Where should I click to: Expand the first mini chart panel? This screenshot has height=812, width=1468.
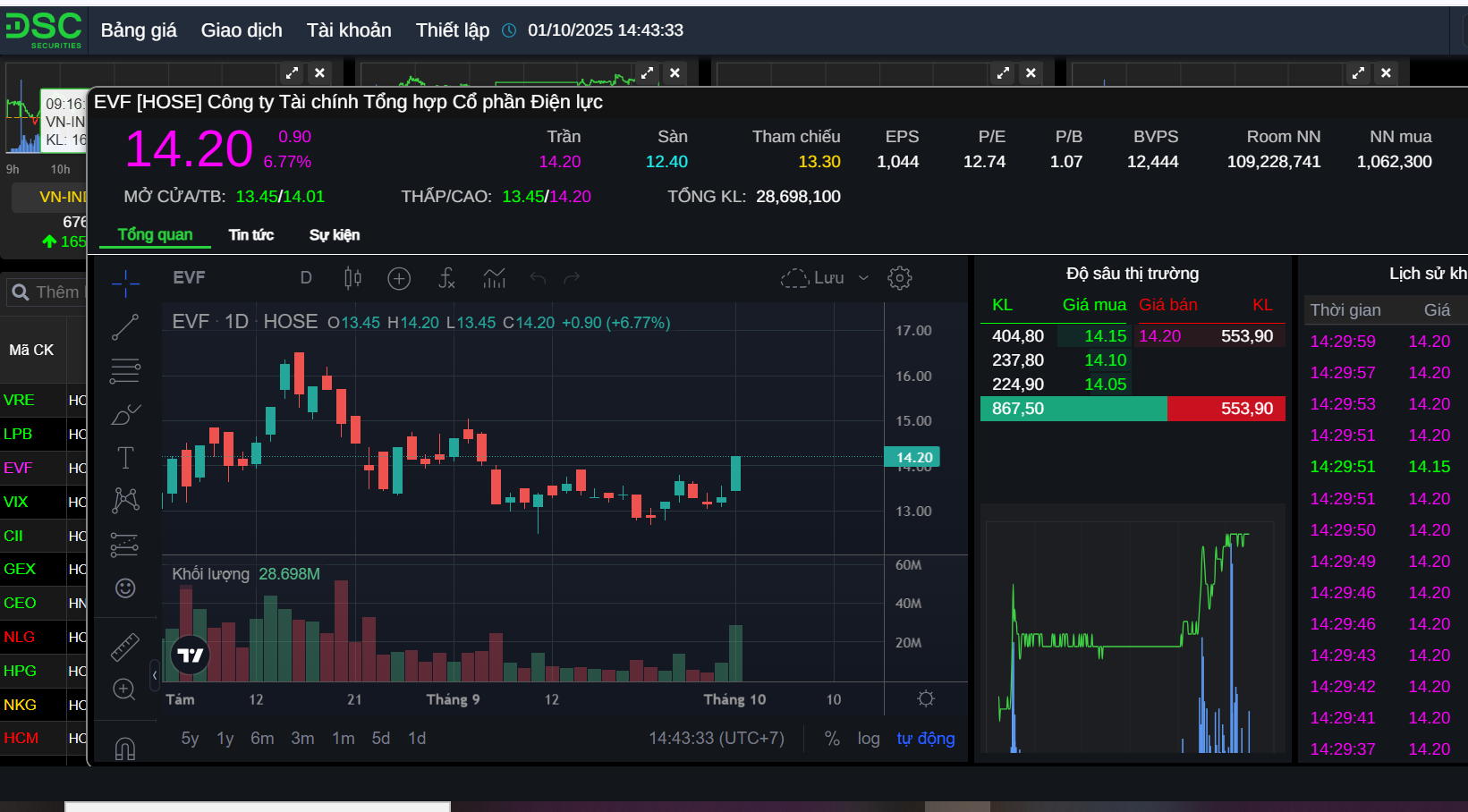(293, 73)
